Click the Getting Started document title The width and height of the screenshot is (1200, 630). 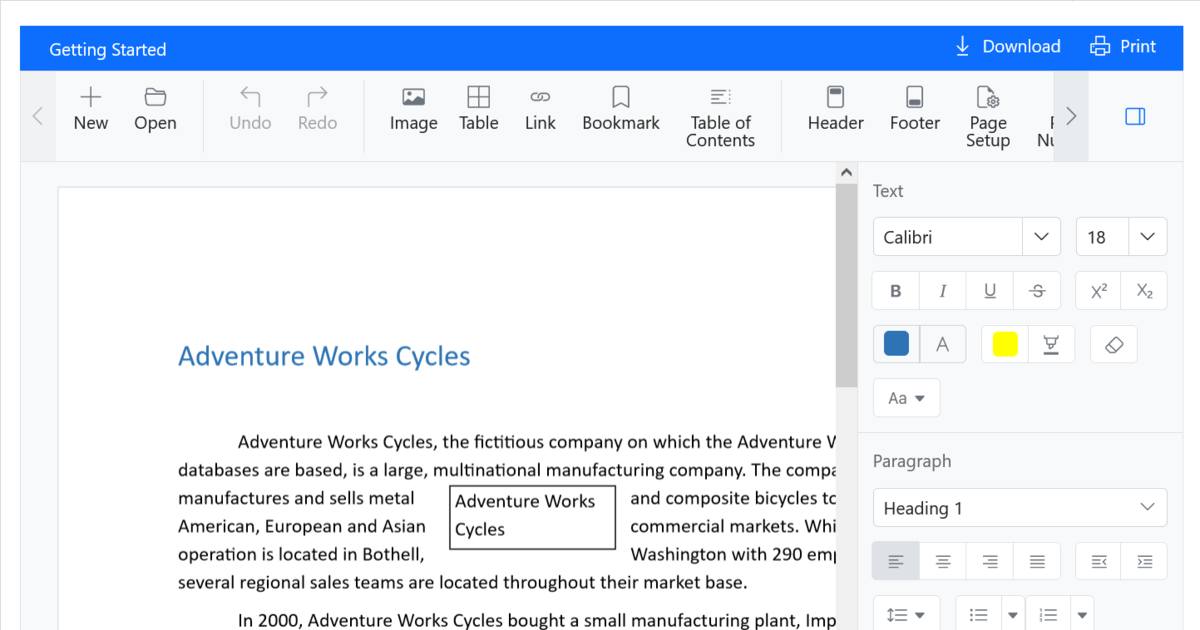coord(108,50)
